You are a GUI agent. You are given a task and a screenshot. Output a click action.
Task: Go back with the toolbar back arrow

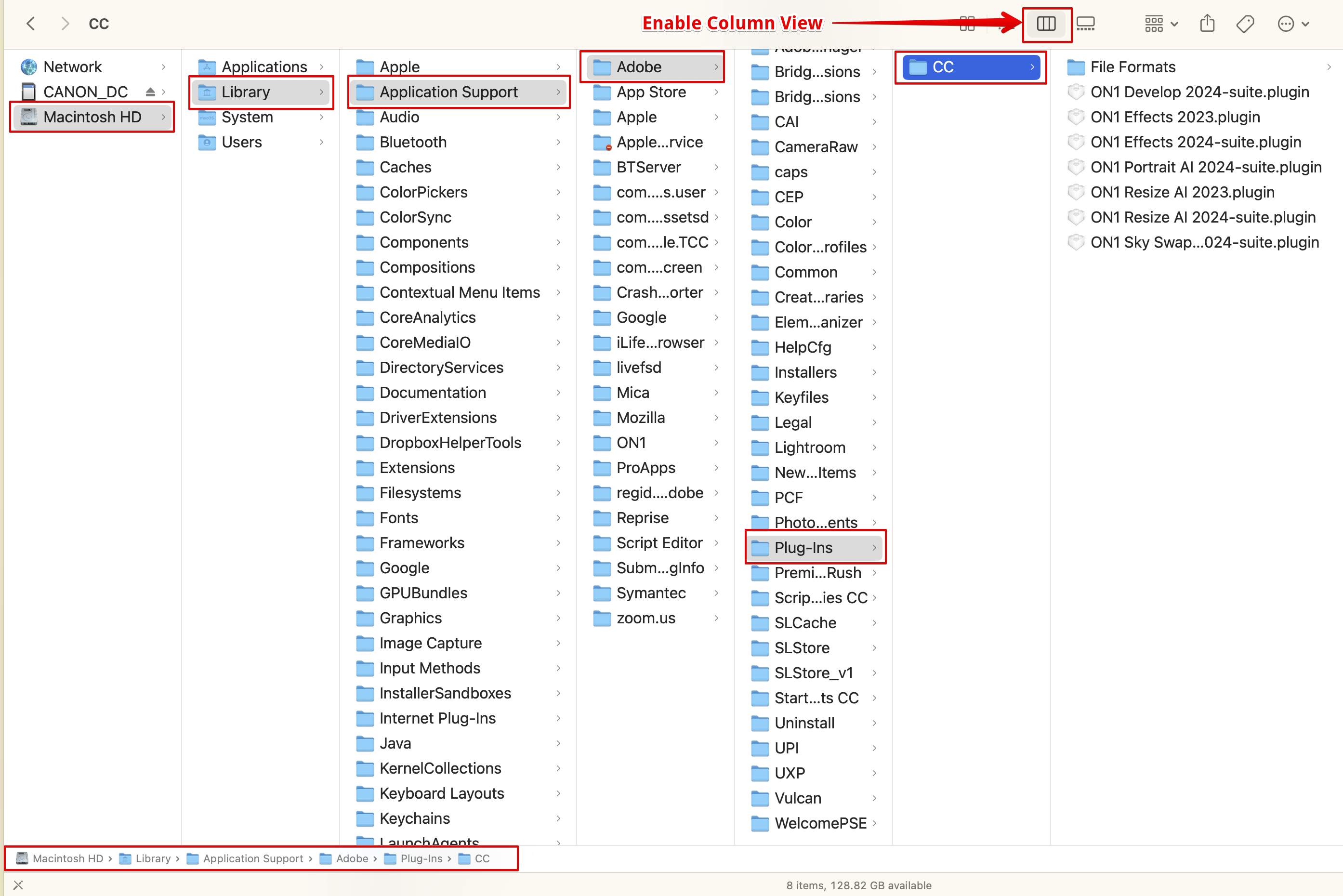pos(31,24)
